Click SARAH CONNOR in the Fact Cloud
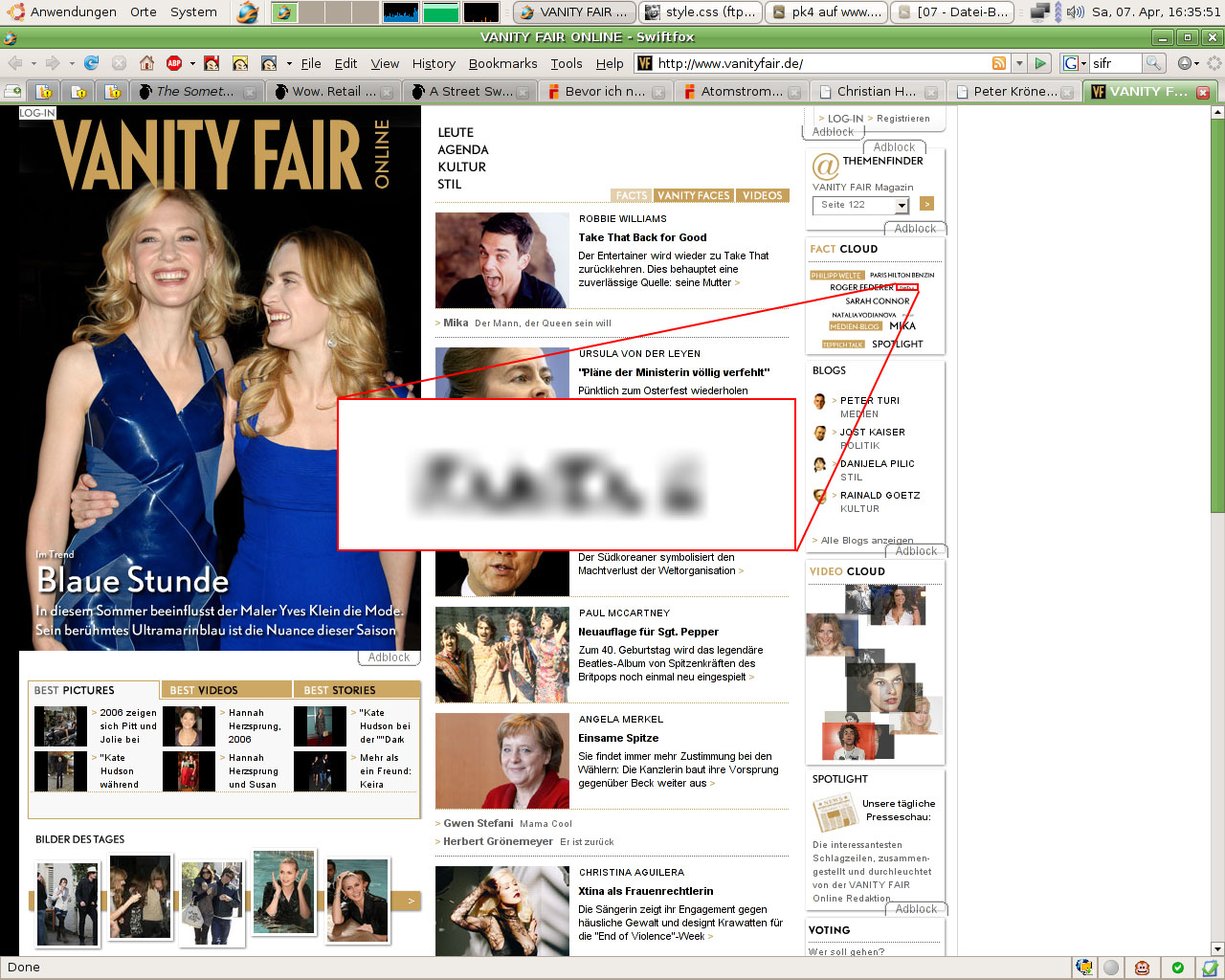Image resolution: width=1225 pixels, height=980 pixels. click(878, 301)
